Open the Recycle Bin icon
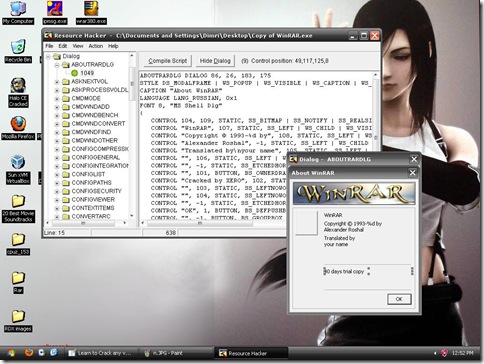Screen dimensions: 484x364 pyautogui.click(x=18, y=51)
